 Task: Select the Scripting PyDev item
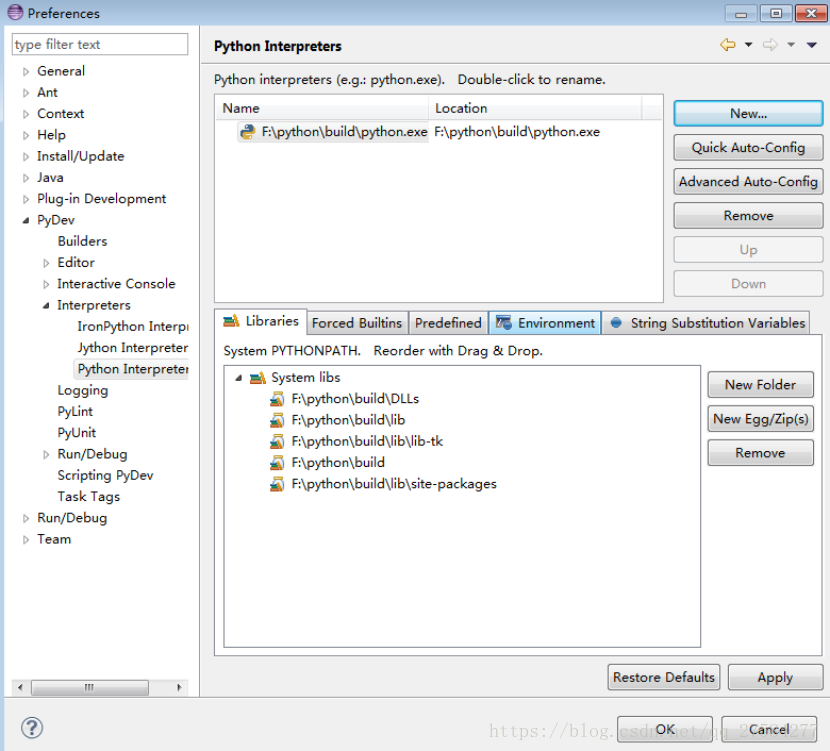(105, 475)
